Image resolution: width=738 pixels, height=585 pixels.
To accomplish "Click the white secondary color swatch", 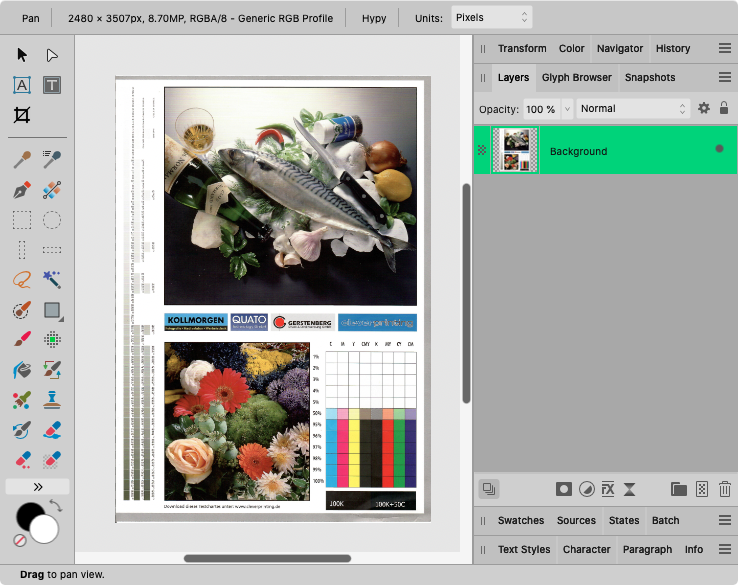I will (x=44, y=529).
